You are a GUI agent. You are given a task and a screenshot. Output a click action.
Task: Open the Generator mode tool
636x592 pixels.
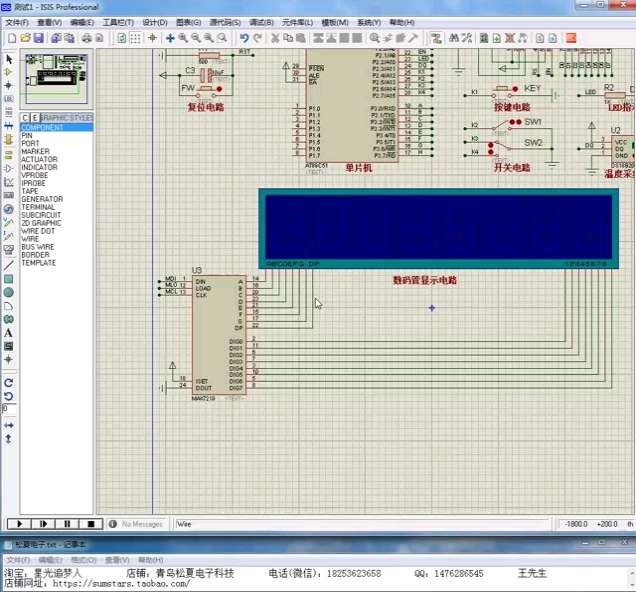pyautogui.click(x=9, y=209)
